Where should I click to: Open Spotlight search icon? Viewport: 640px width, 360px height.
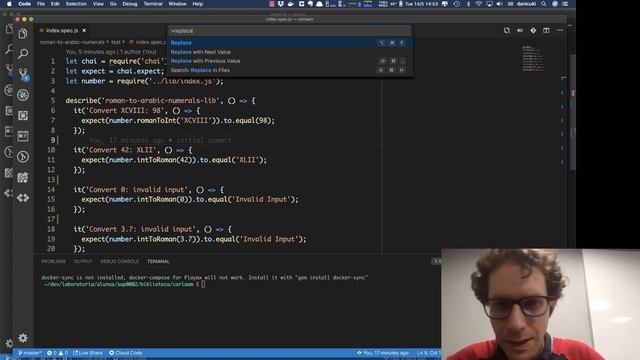(544, 4)
